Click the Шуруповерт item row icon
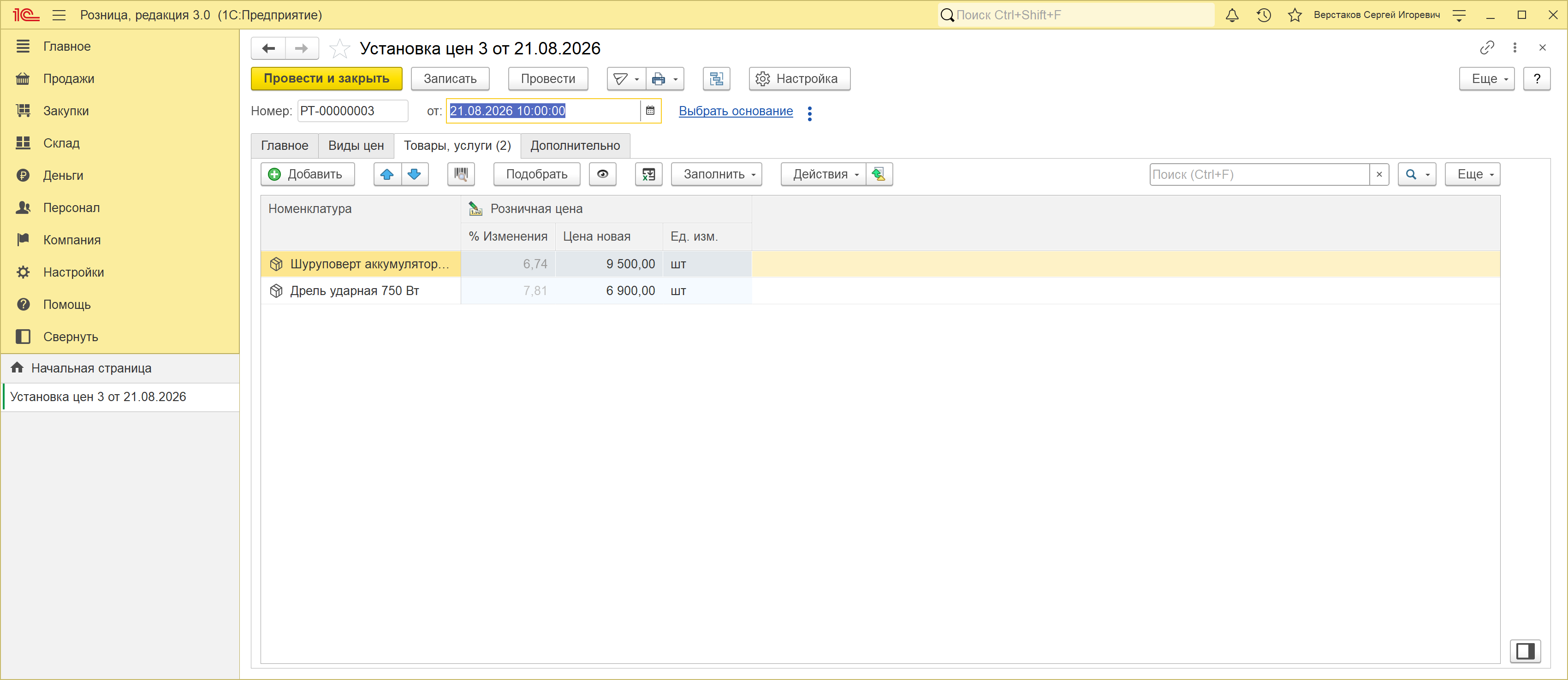Image resolution: width=1568 pixels, height=680 pixels. (x=276, y=264)
